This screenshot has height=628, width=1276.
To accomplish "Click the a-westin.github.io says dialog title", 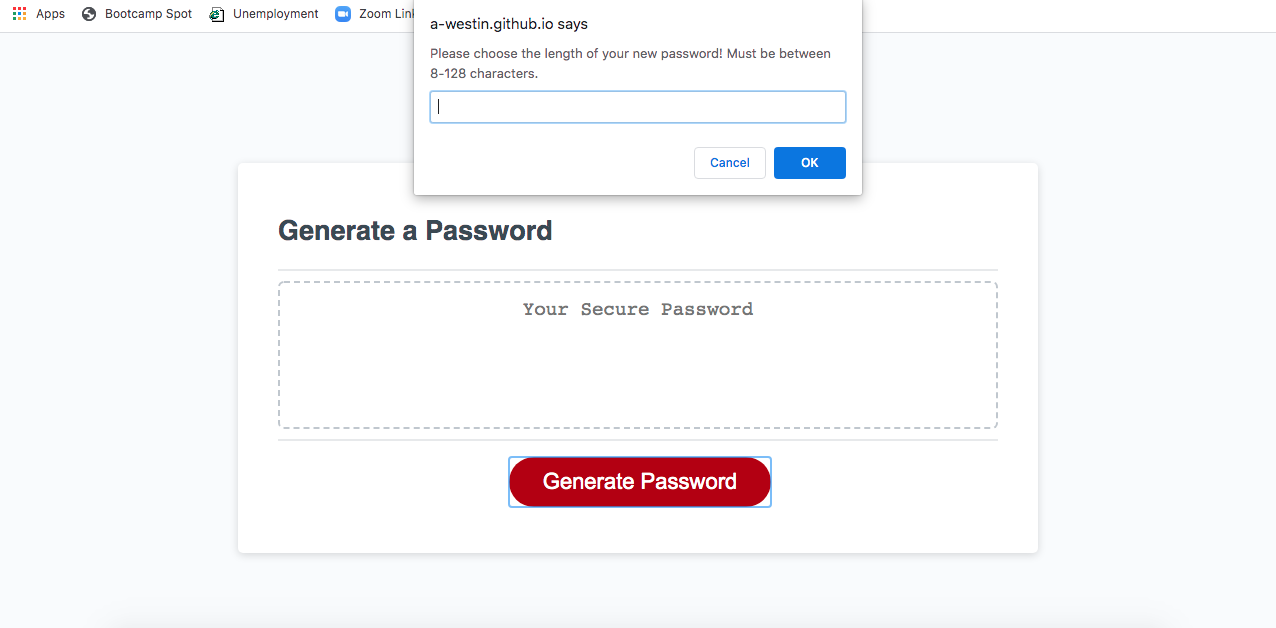I will 508,23.
